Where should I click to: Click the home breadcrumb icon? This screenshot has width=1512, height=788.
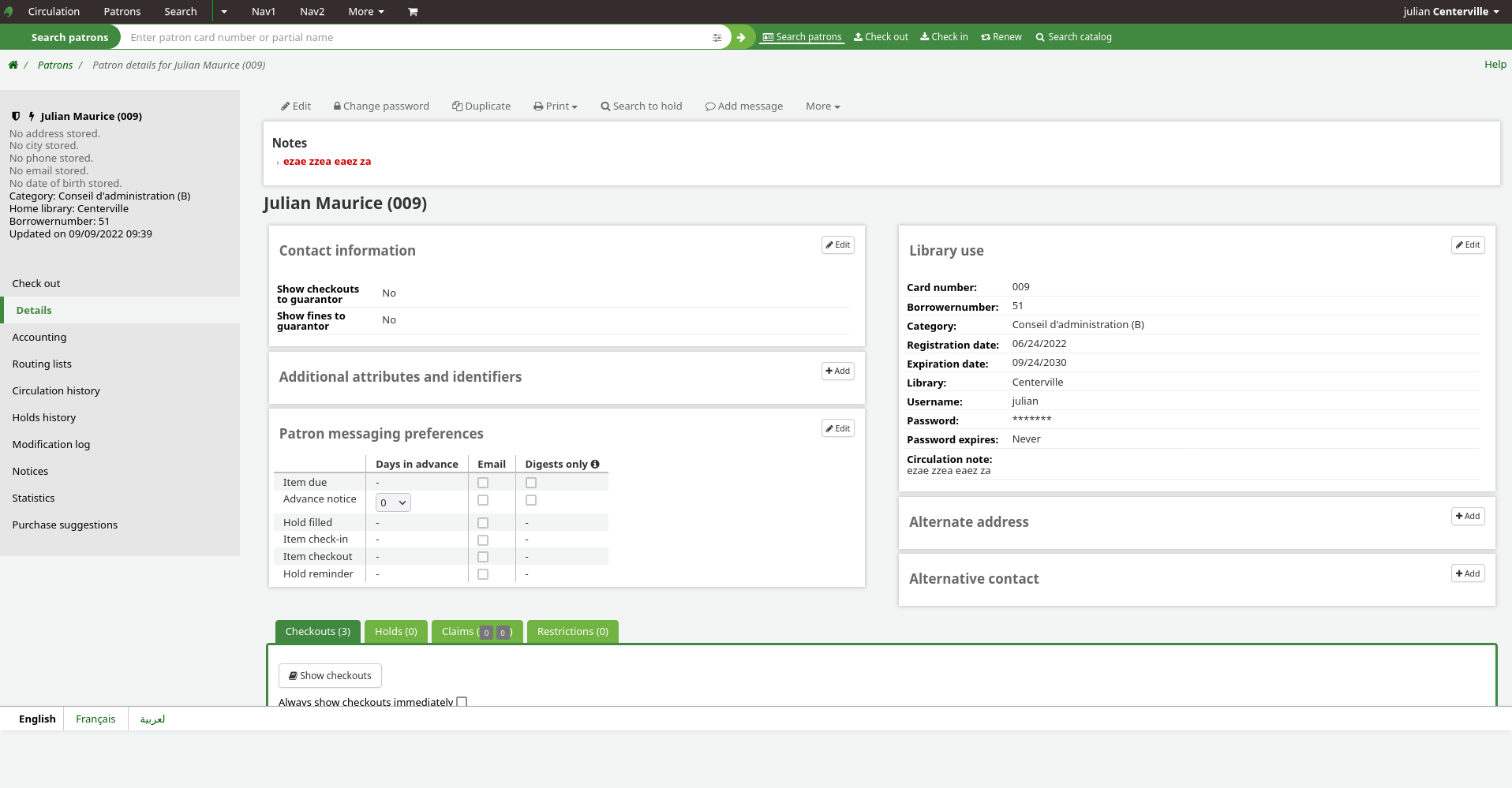click(13, 65)
